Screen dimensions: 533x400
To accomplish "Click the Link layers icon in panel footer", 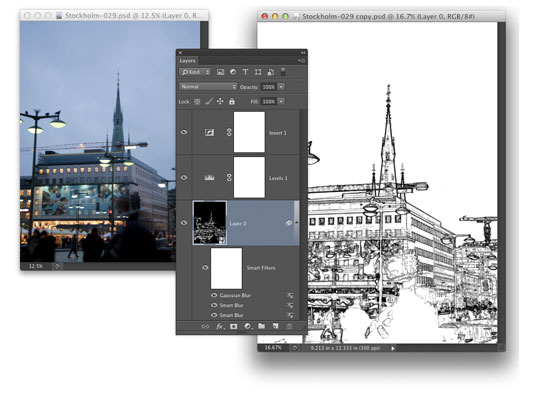I will pos(205,326).
